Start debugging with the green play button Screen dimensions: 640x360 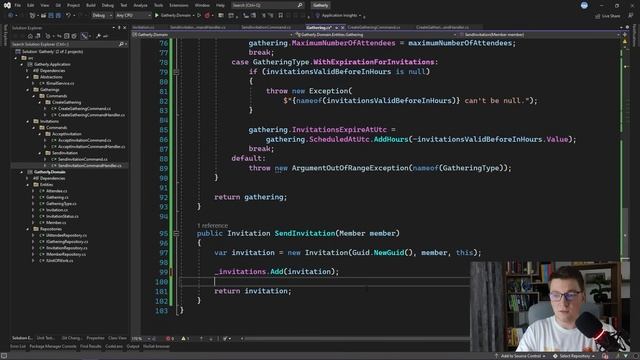[x=157, y=16]
